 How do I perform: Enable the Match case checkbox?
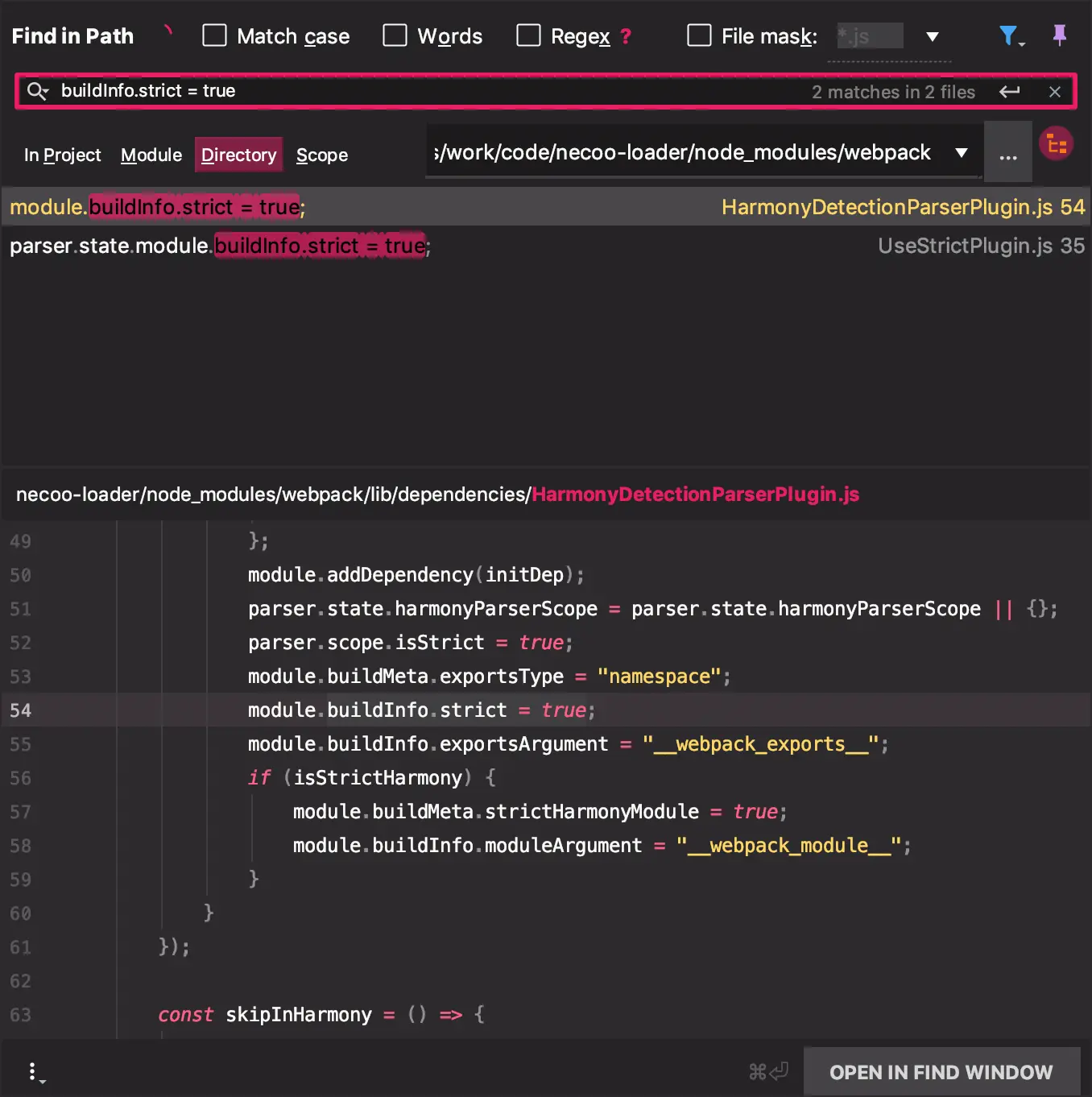point(214,35)
